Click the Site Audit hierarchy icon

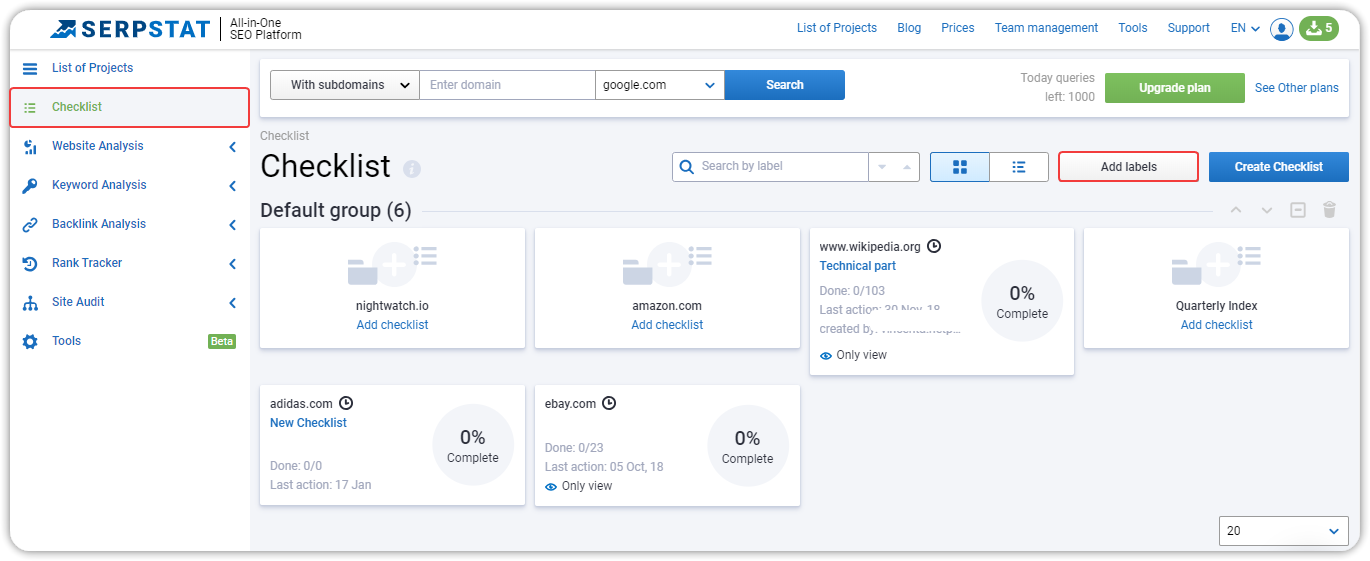pos(30,302)
